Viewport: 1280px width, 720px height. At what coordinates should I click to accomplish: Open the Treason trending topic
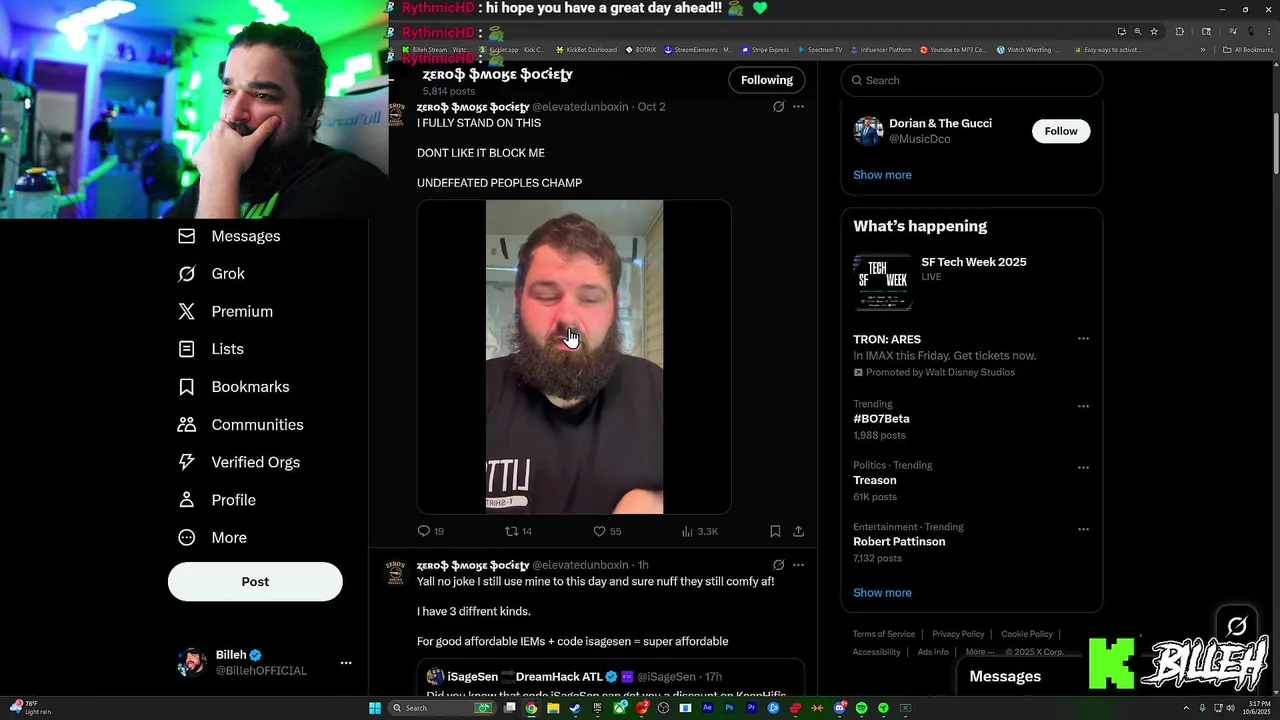(874, 480)
